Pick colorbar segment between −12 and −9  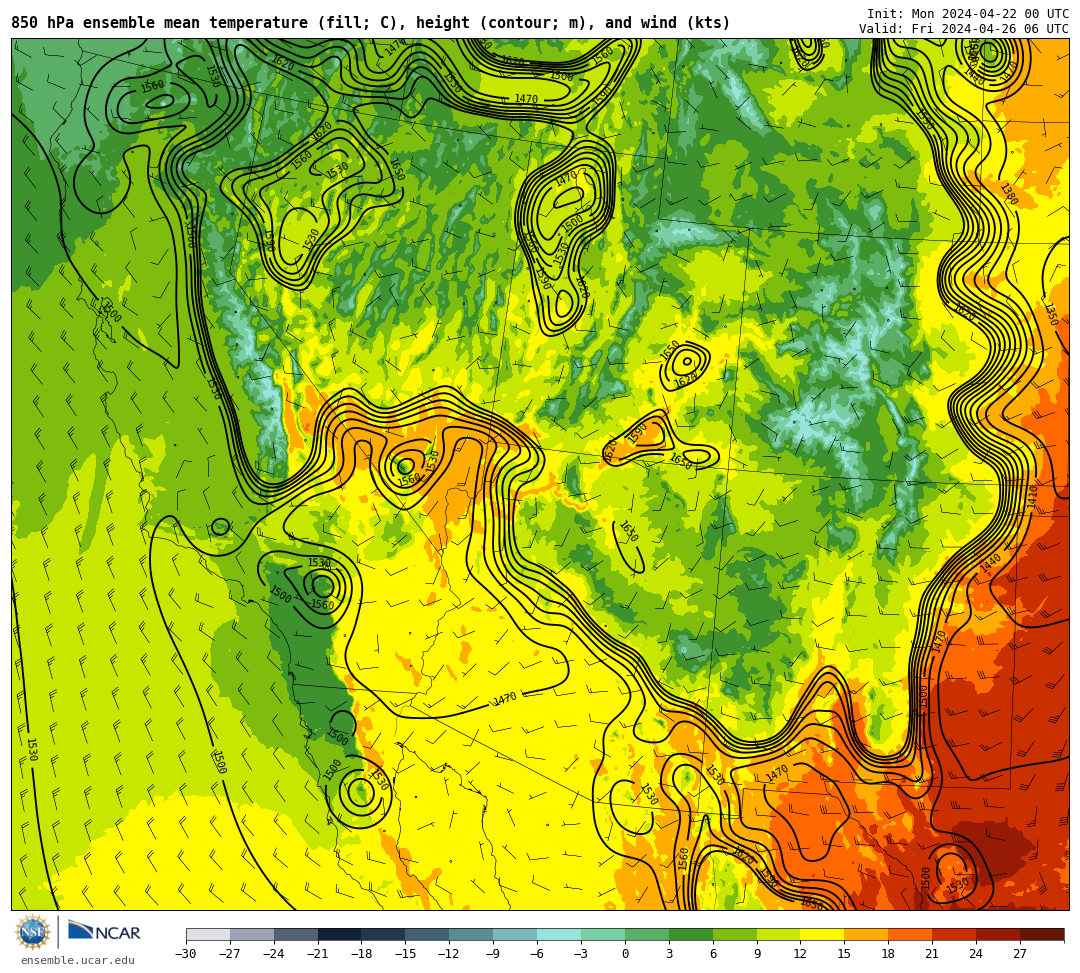point(472,934)
